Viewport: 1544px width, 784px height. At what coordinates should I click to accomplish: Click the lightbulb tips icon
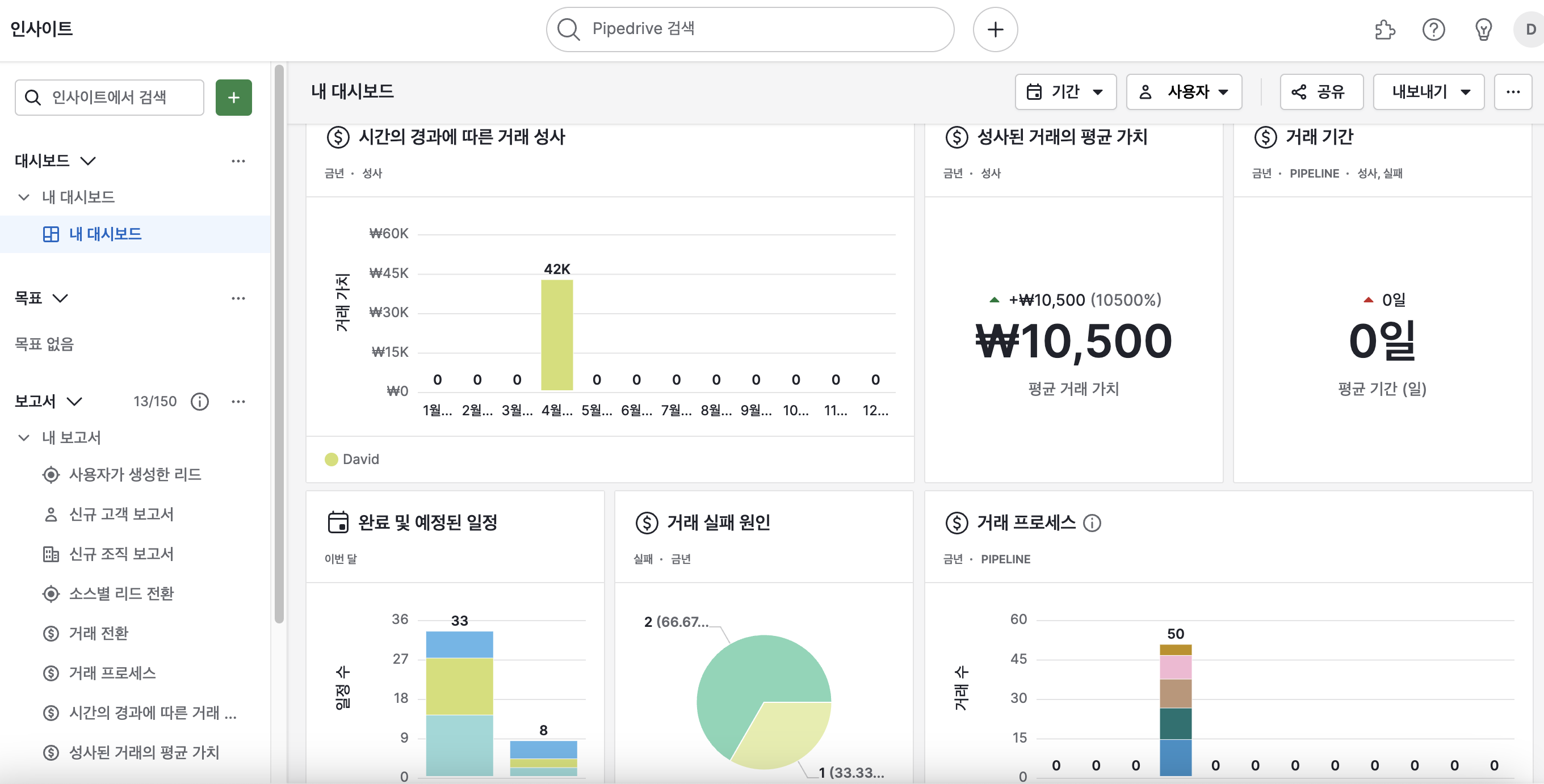[1483, 29]
